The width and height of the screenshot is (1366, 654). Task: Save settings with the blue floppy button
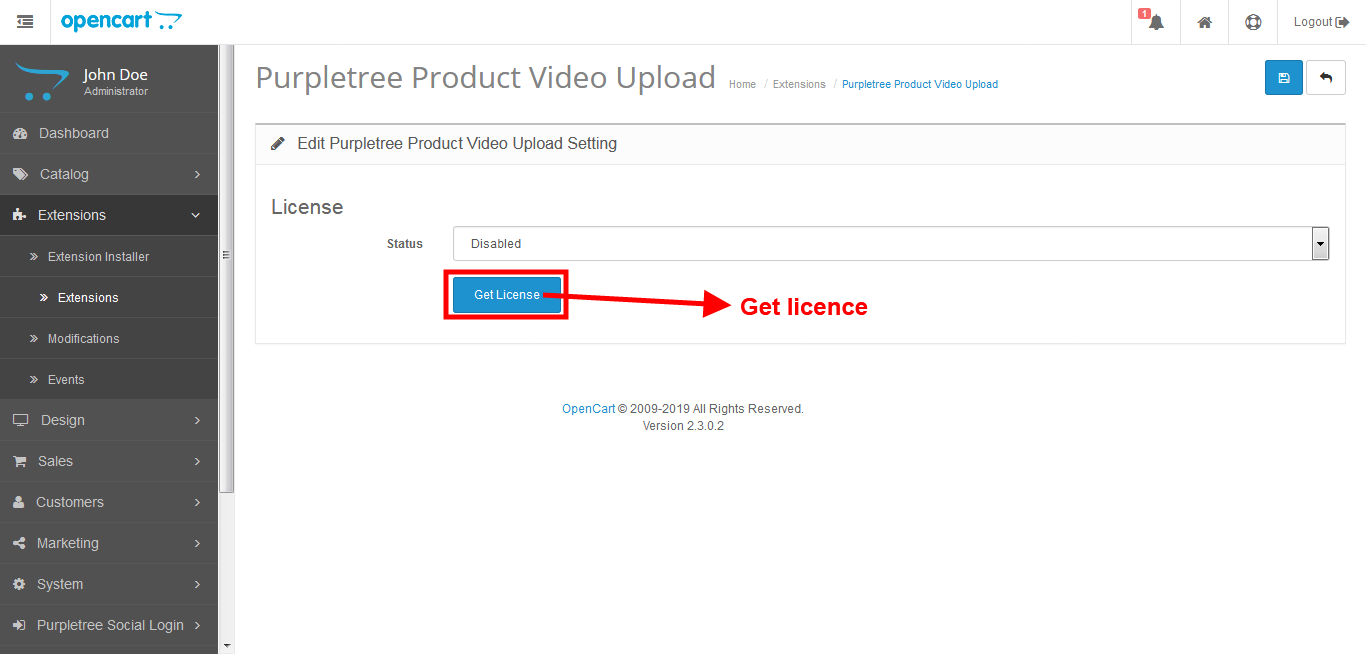(1284, 77)
